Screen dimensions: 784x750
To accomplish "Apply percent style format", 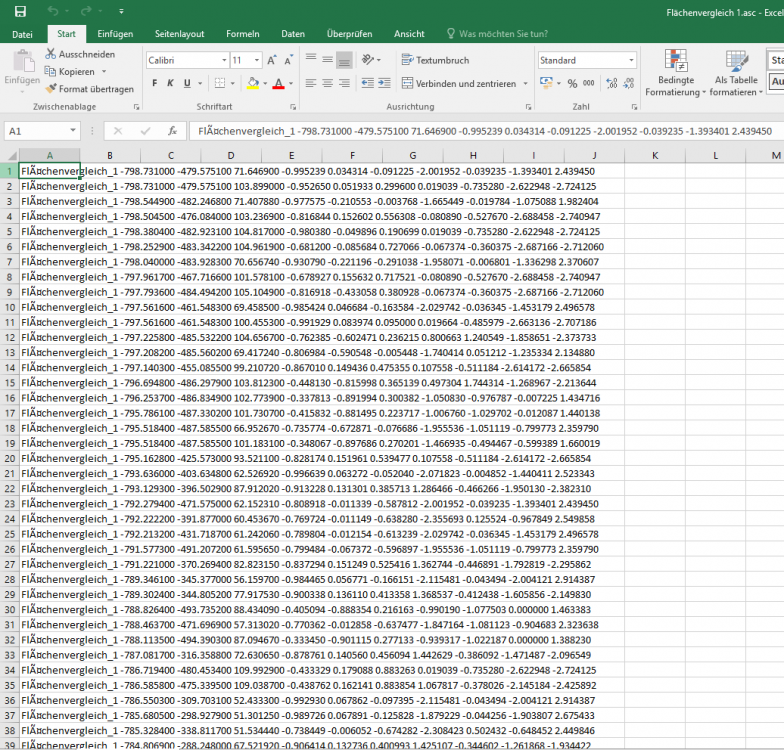I will 572,84.
